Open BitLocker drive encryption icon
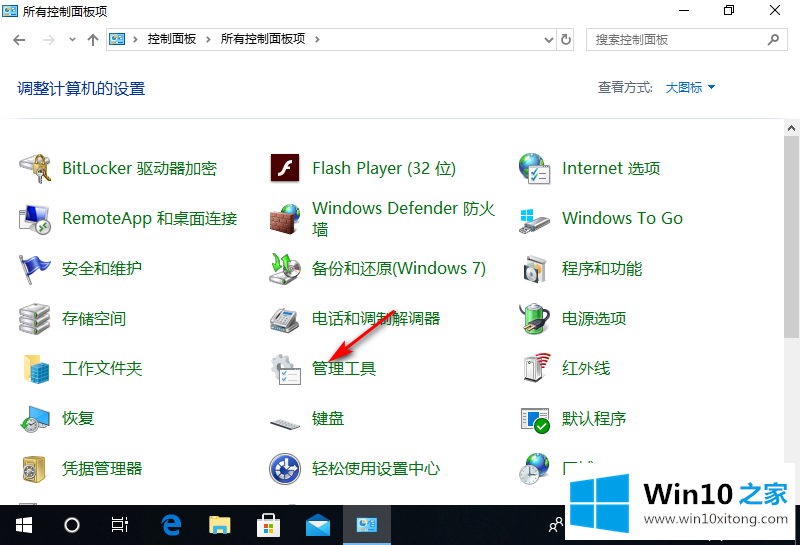This screenshot has width=800, height=545. tap(35, 168)
